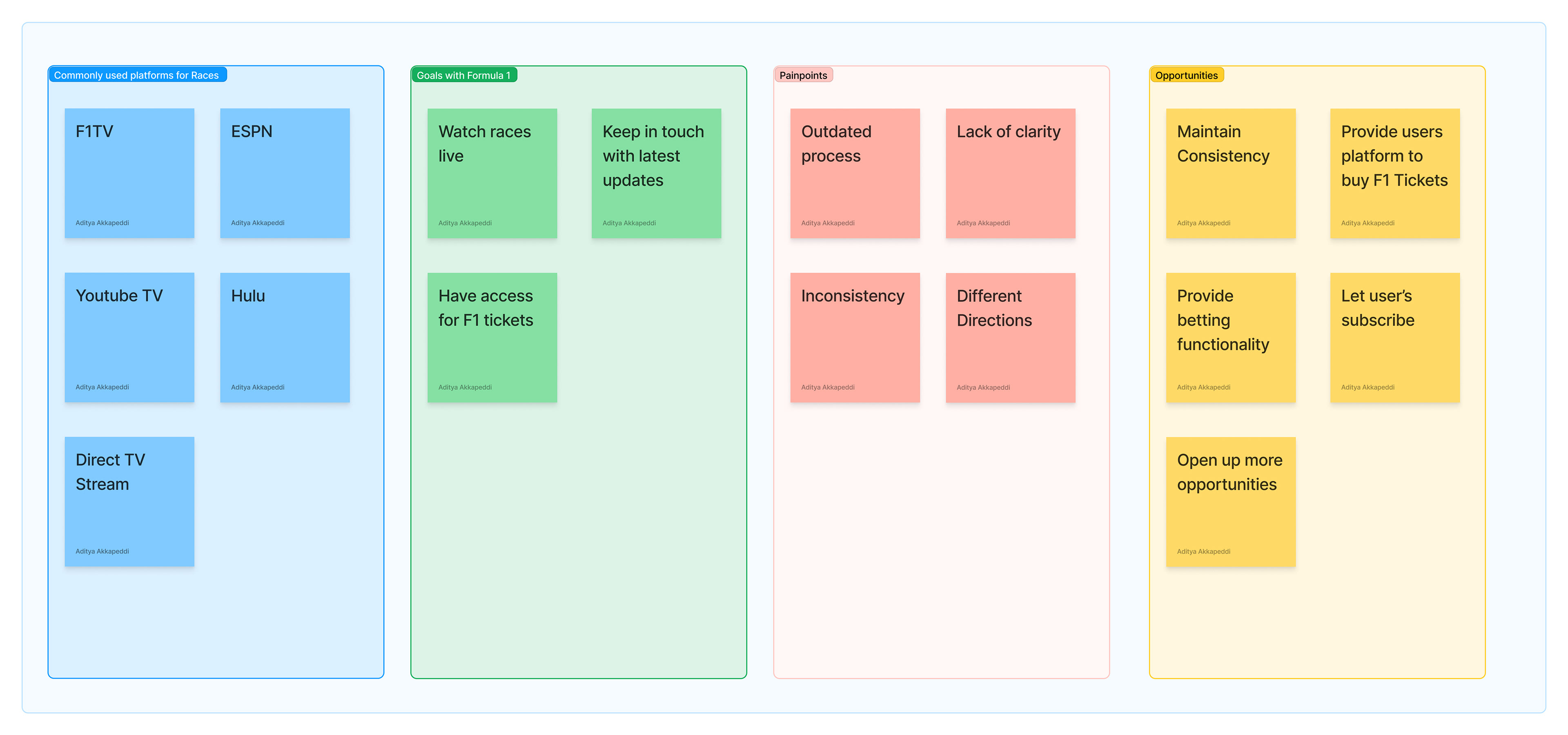Select the Lack of clarity note
The image size is (1568, 735).
(x=1011, y=173)
